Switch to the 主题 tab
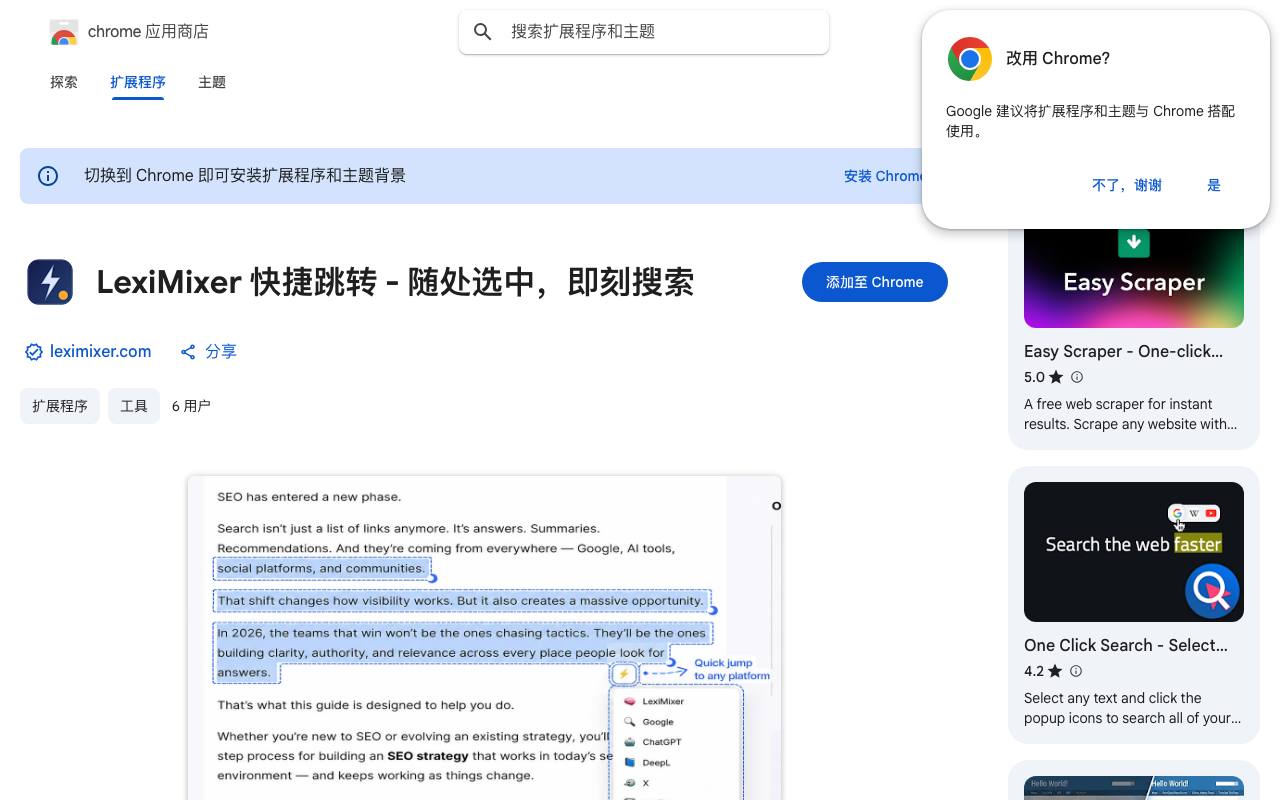 click(x=212, y=82)
